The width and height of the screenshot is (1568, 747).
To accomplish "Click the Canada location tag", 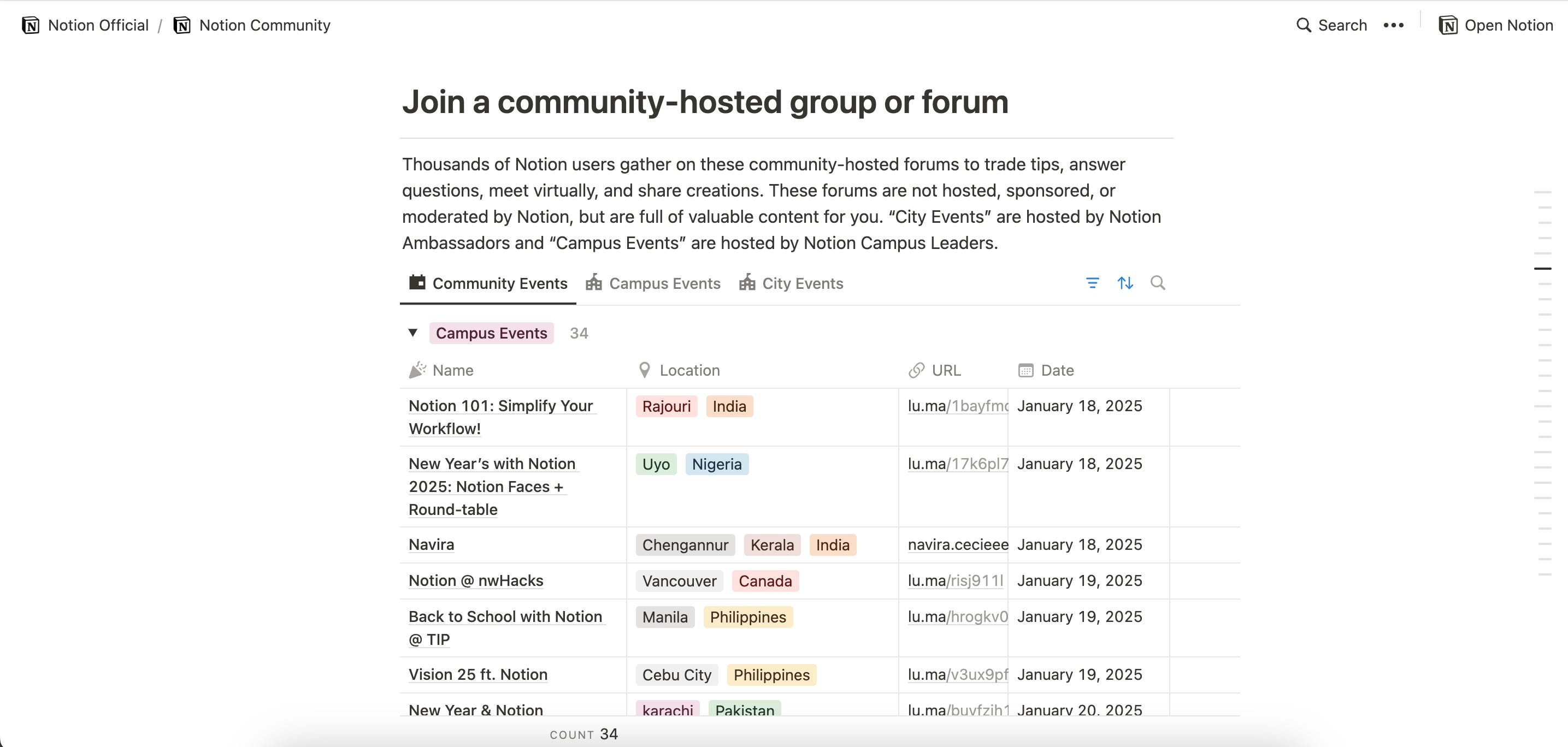I will 765,581.
